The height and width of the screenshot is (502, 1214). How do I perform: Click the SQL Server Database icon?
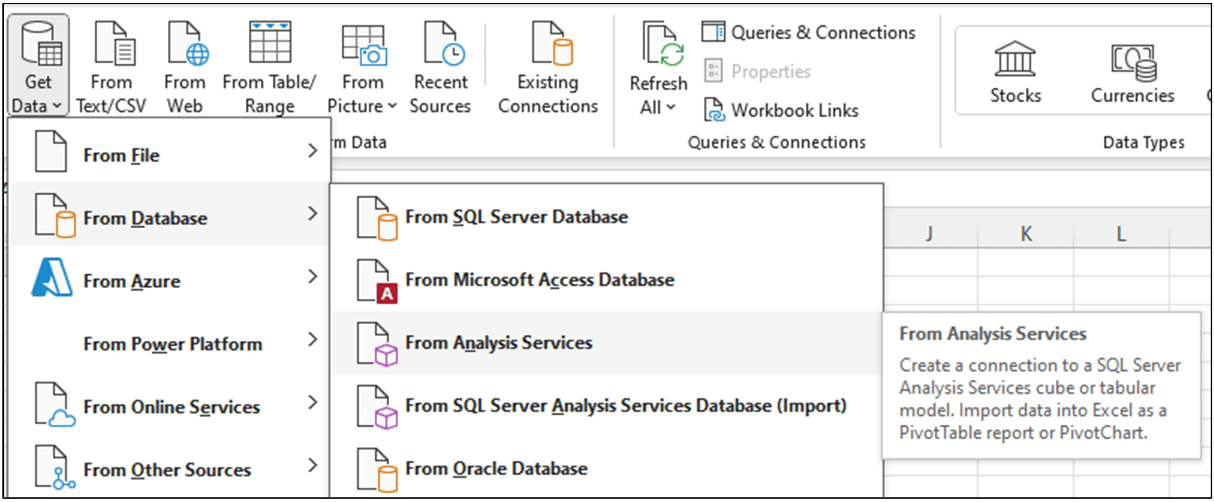pyautogui.click(x=375, y=217)
